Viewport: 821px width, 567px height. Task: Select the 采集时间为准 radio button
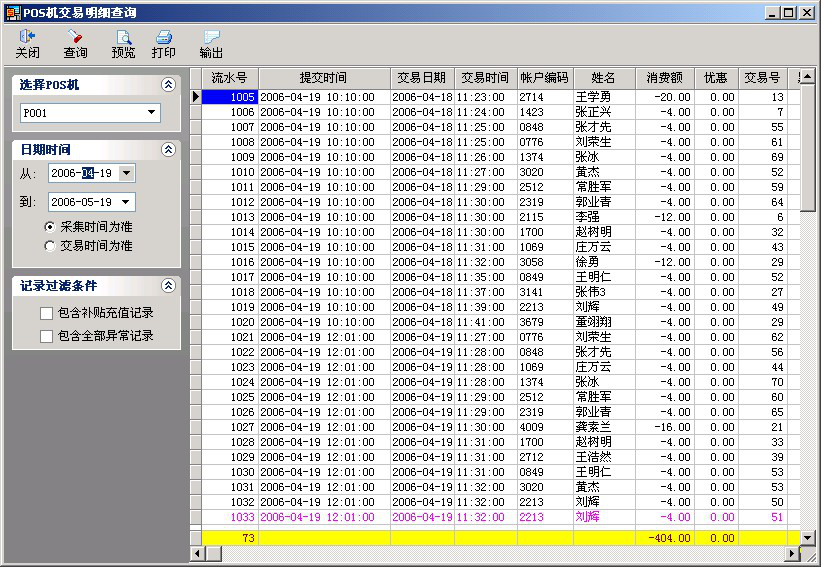click(50, 227)
